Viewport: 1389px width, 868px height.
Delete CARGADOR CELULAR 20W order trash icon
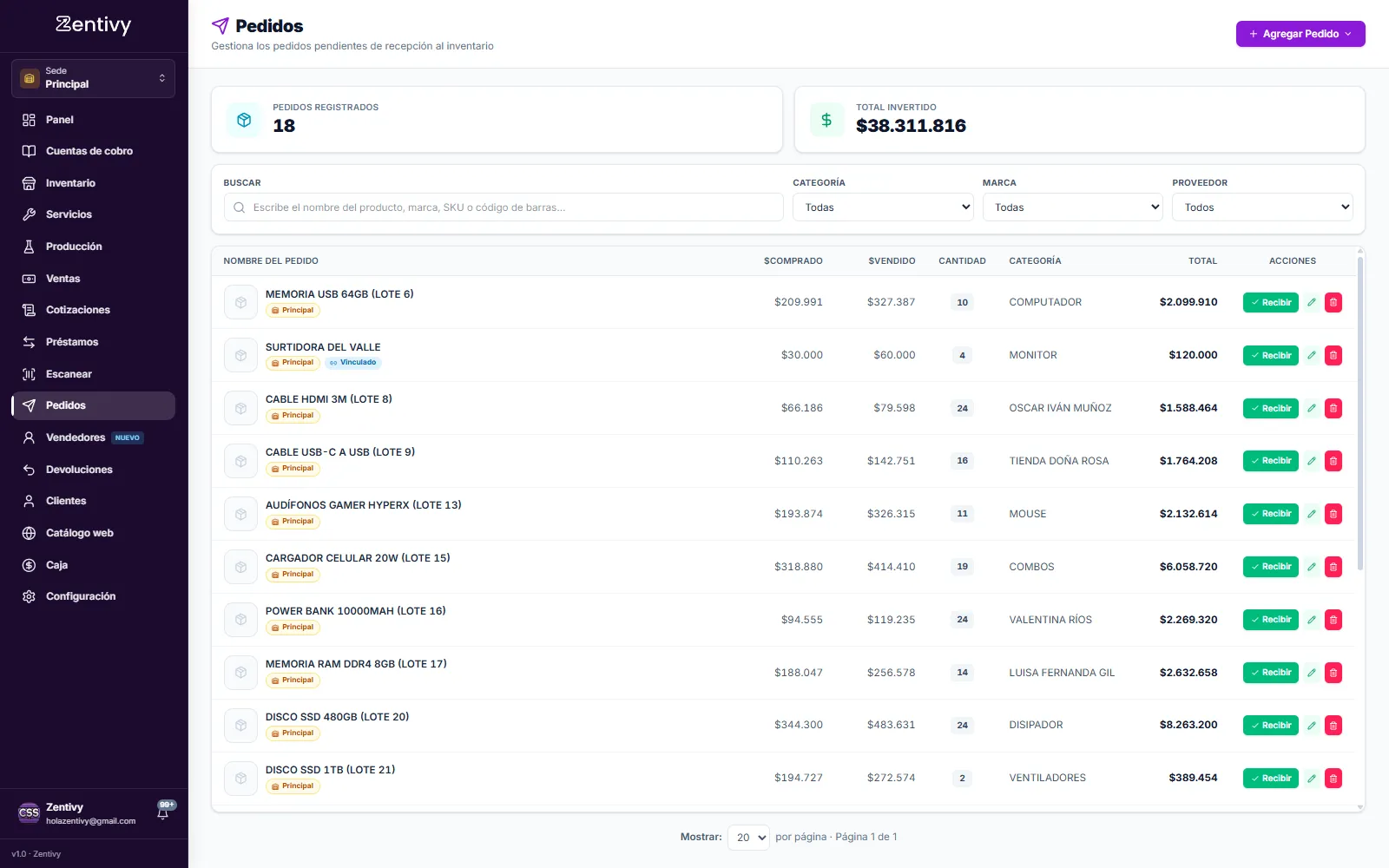[1333, 567]
